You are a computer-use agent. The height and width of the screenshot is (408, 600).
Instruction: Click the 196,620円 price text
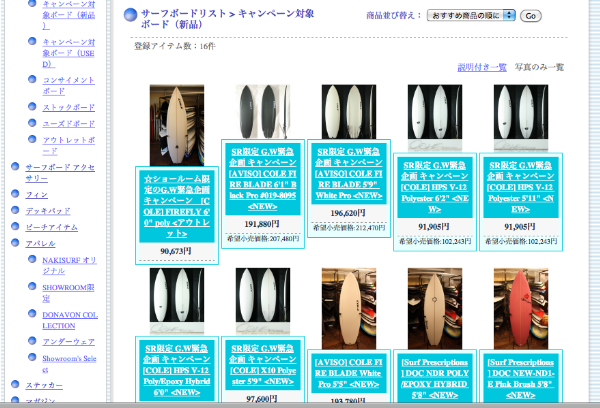tap(348, 213)
